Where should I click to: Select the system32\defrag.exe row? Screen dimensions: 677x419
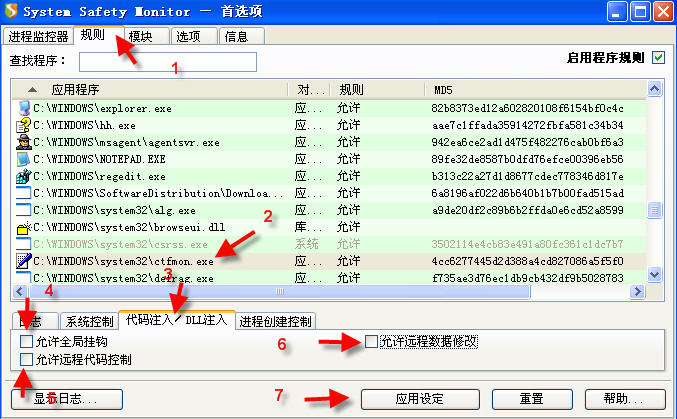[x=329, y=277]
